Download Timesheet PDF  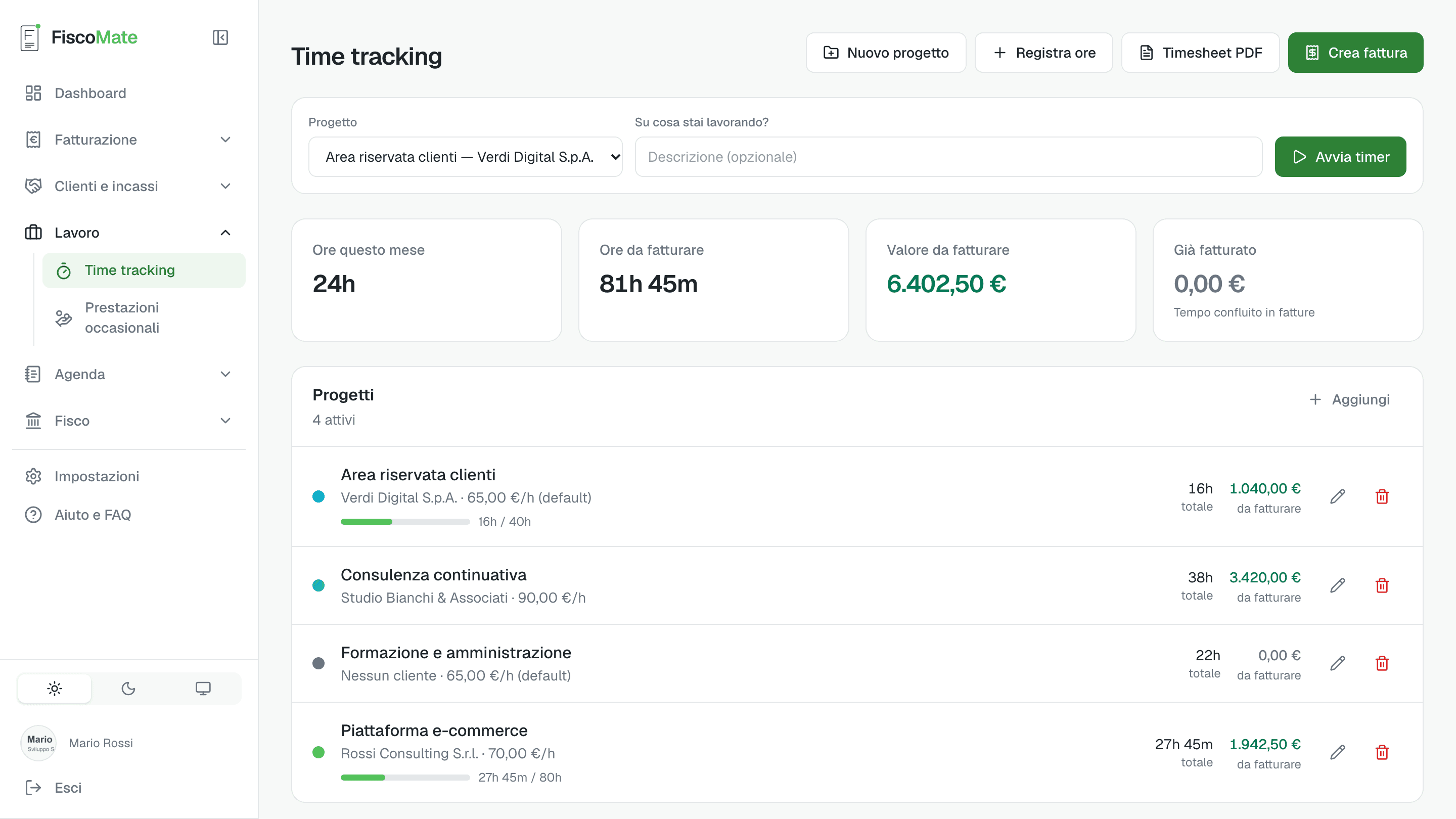point(1200,53)
